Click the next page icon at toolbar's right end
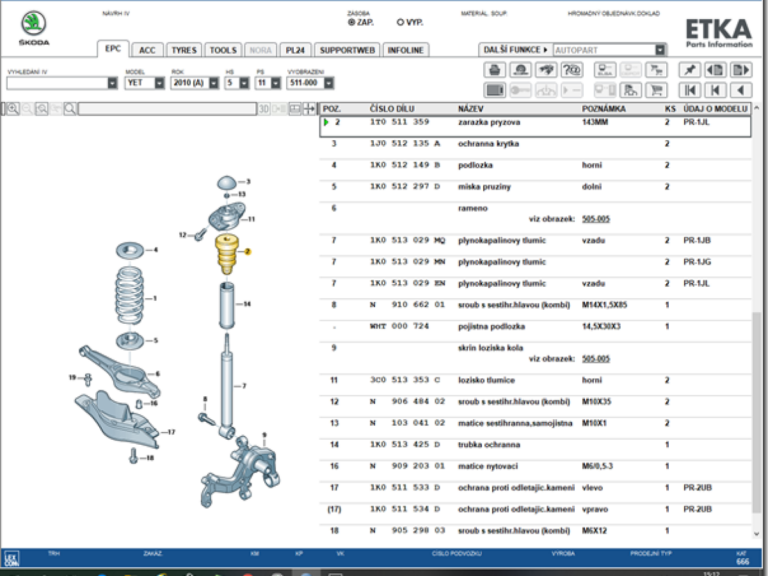 pyautogui.click(x=741, y=70)
